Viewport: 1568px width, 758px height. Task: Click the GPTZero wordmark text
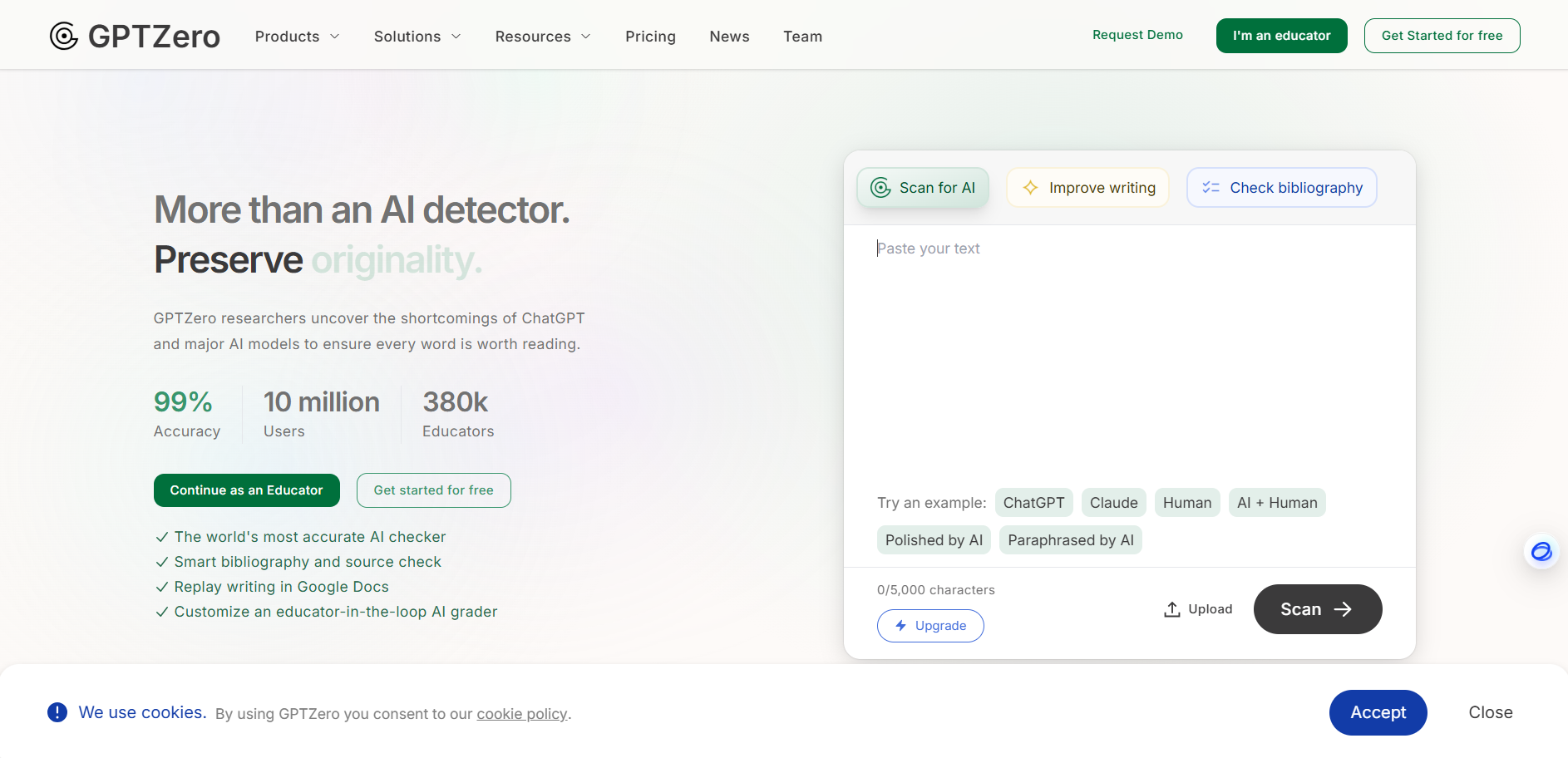(x=154, y=37)
